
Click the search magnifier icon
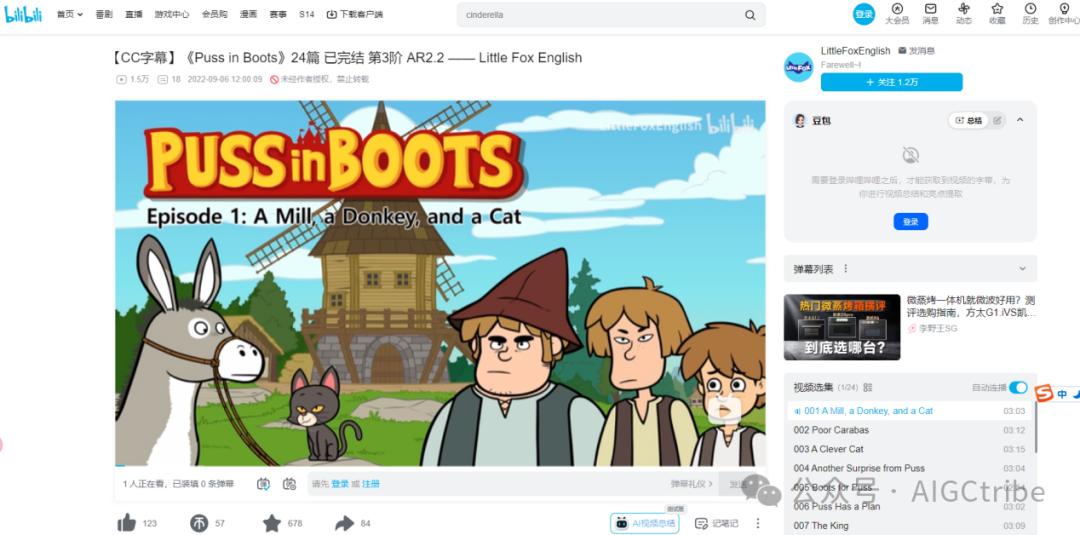[x=750, y=14]
